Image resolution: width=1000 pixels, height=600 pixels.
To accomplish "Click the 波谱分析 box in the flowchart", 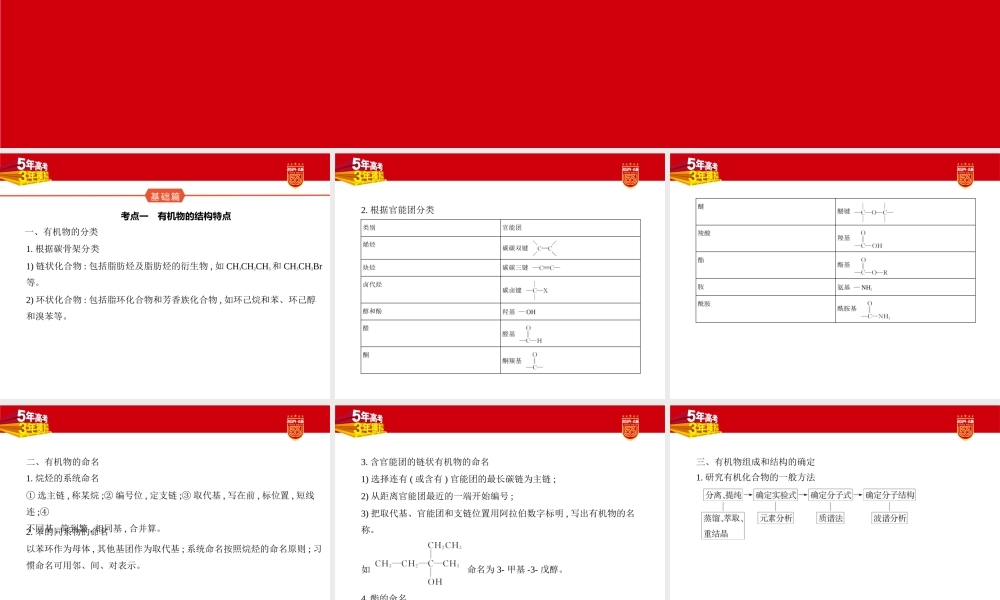I will coord(890,517).
